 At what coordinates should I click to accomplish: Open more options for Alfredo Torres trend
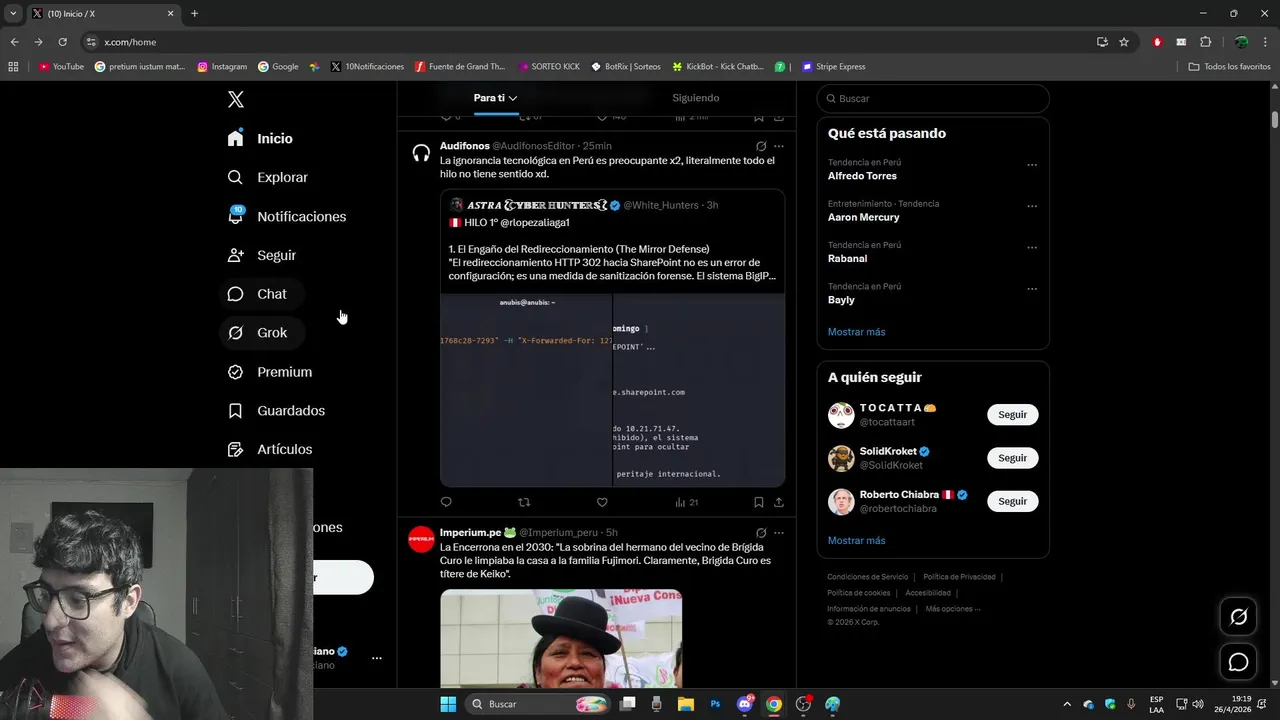coord(1032,165)
